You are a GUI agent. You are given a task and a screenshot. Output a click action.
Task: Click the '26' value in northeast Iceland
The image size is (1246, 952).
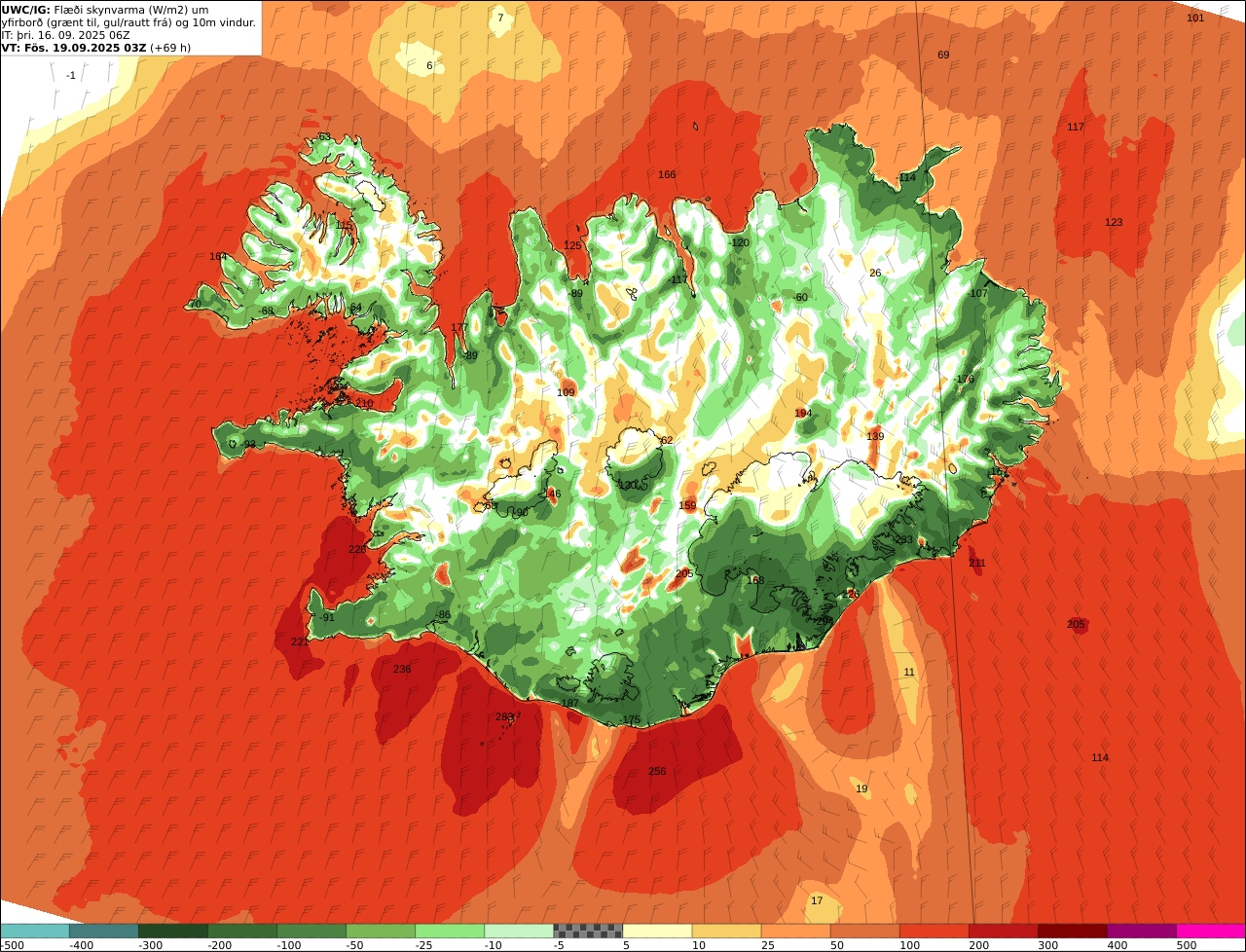[875, 274]
